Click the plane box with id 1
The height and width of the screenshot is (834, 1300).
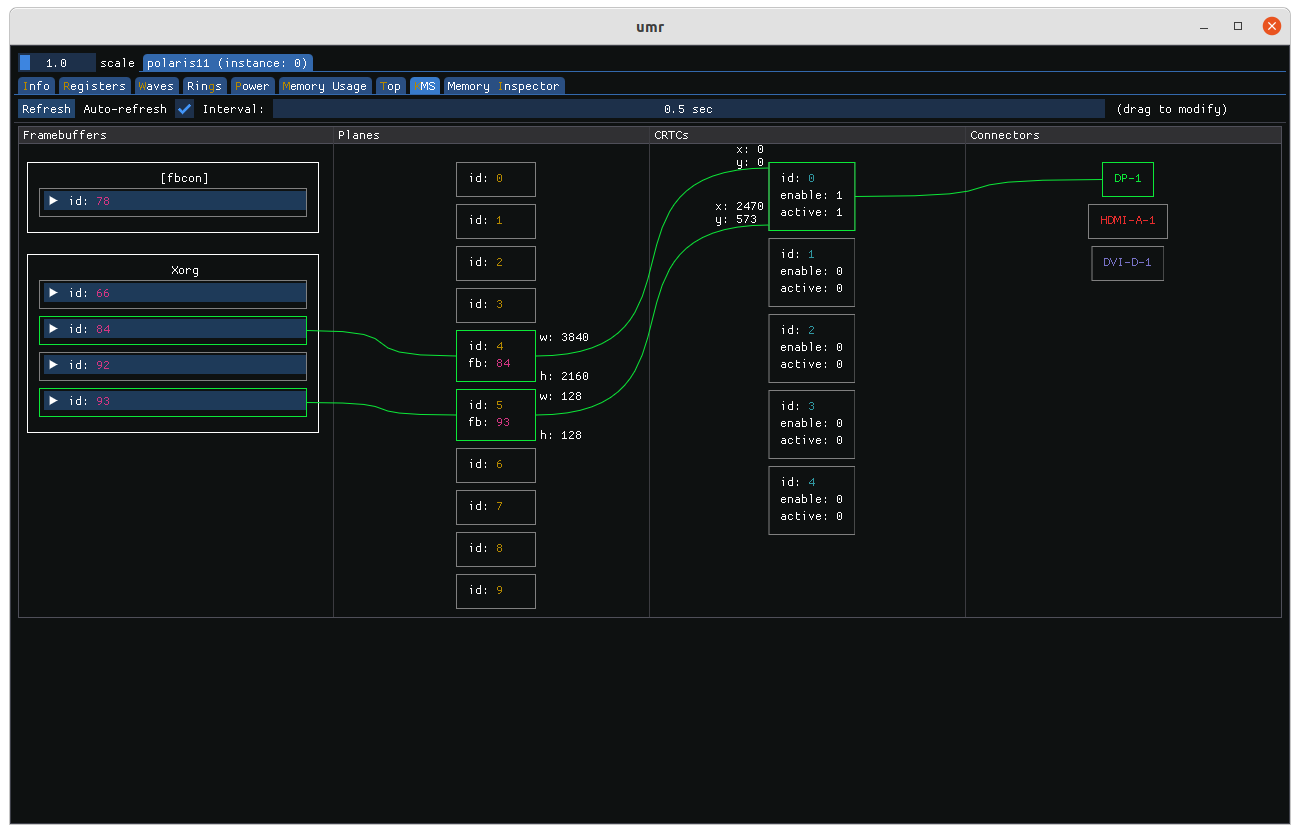tap(496, 221)
